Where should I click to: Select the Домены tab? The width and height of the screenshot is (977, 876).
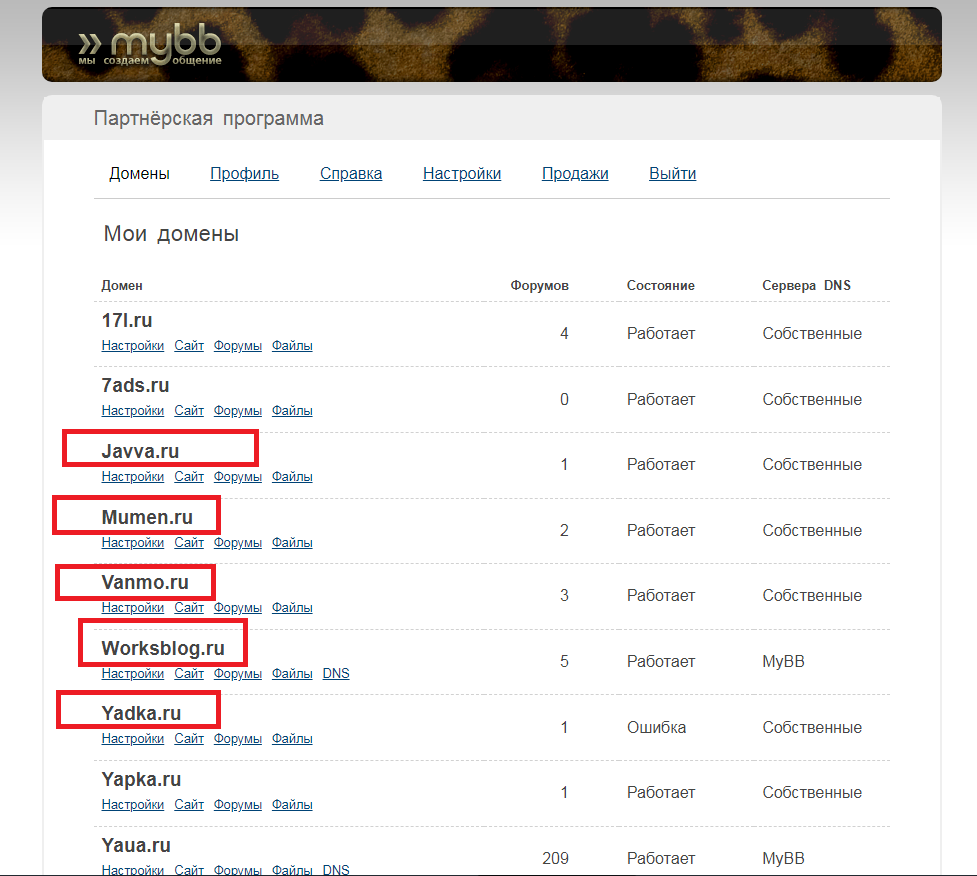(x=140, y=174)
